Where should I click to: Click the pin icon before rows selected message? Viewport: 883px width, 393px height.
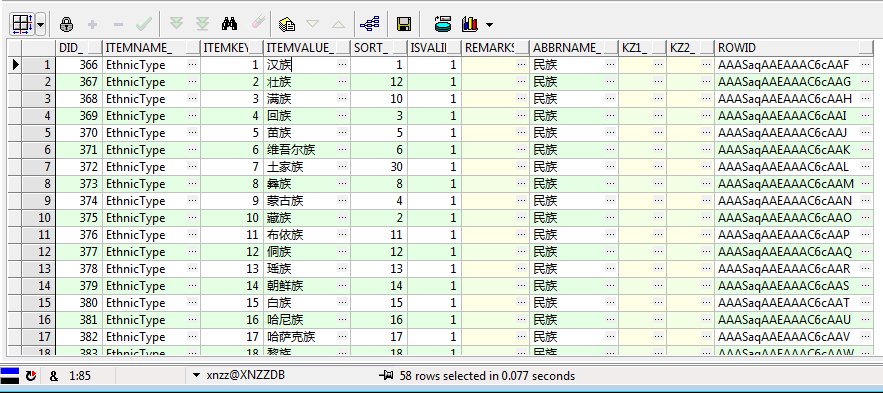(x=386, y=376)
